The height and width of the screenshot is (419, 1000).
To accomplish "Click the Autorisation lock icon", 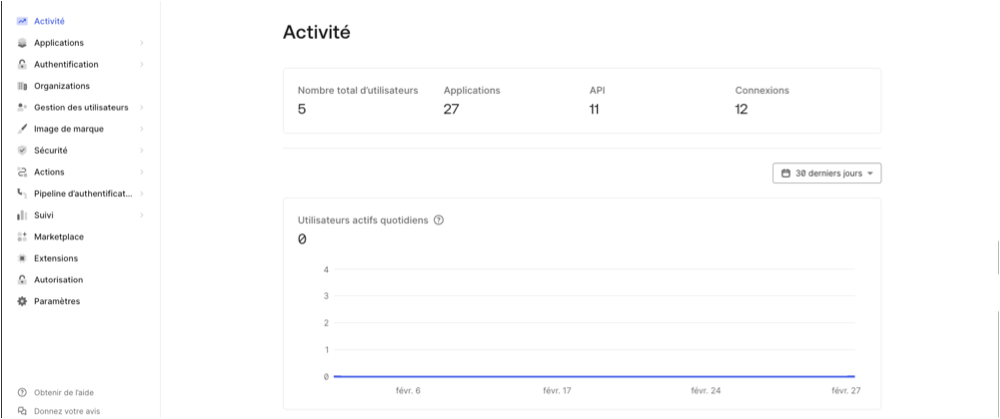I will click(22, 280).
